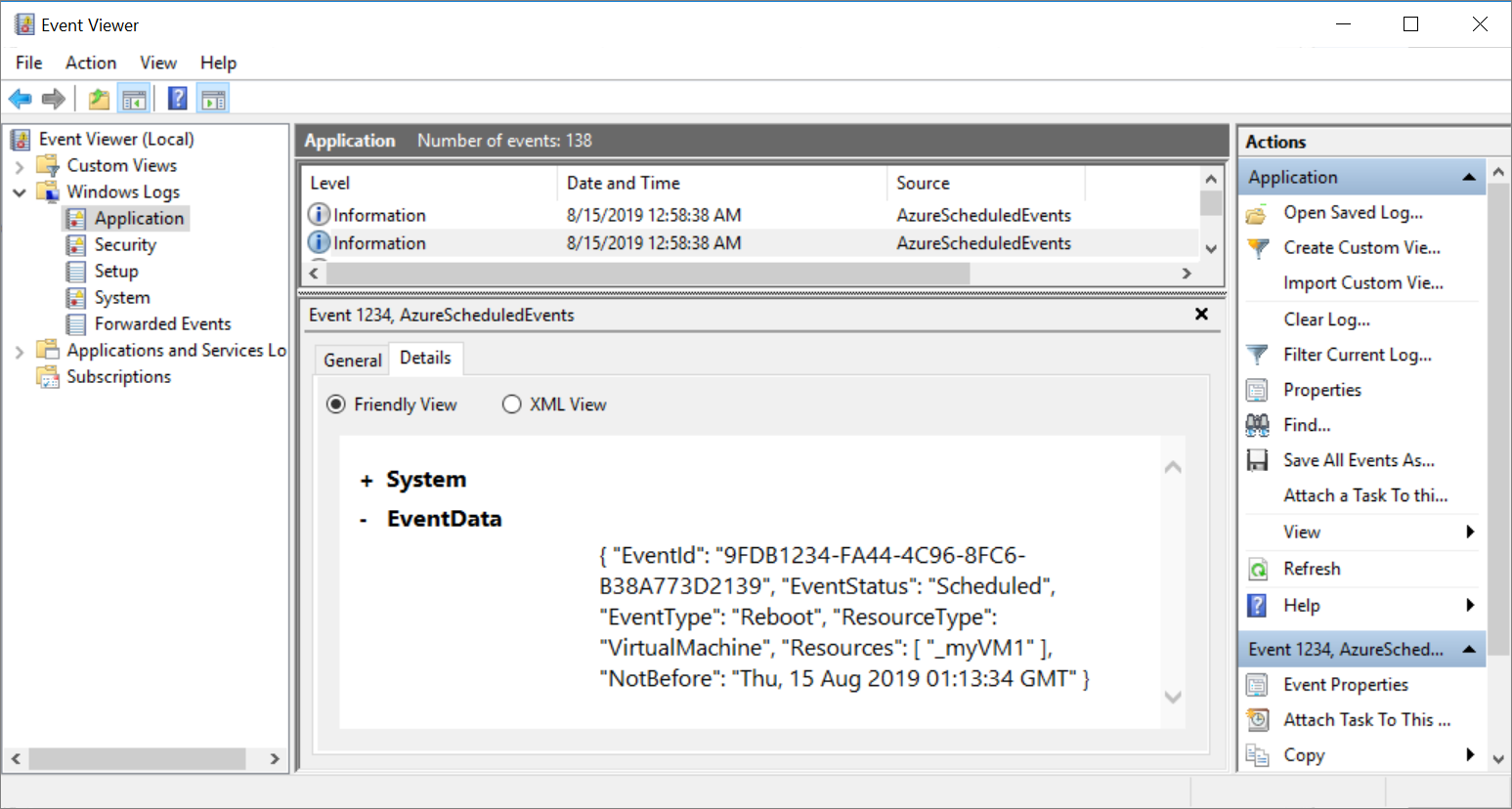Click the Windows Logs folder icon
Image resolution: width=1512 pixels, height=809 pixels.
point(48,192)
